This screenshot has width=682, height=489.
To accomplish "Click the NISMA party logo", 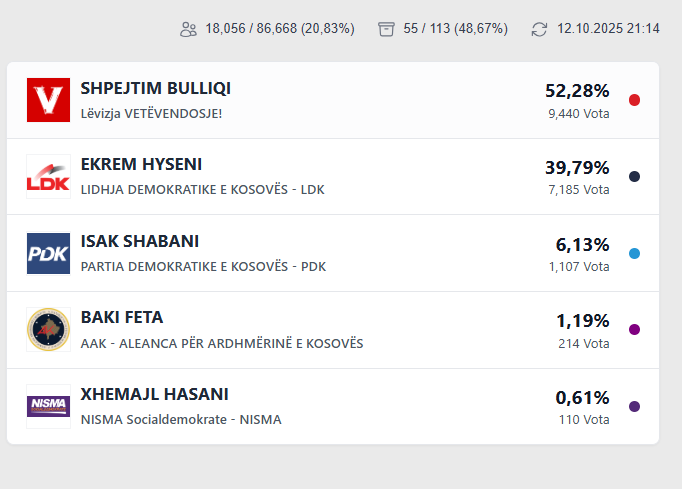I will (x=48, y=406).
